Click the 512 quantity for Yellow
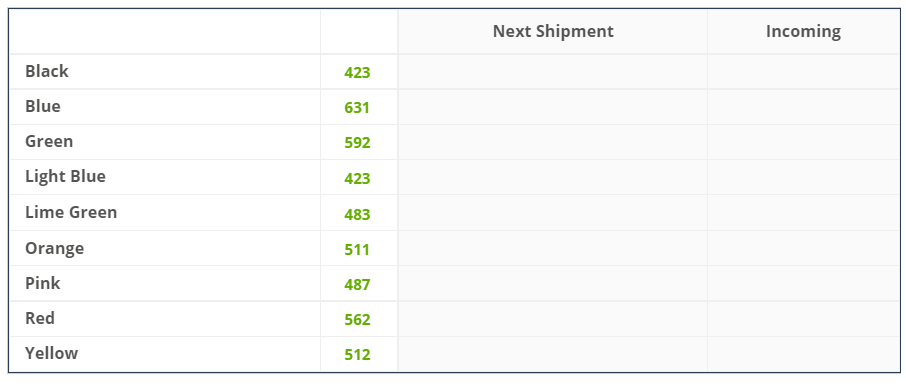The width and height of the screenshot is (906, 390). point(357,354)
